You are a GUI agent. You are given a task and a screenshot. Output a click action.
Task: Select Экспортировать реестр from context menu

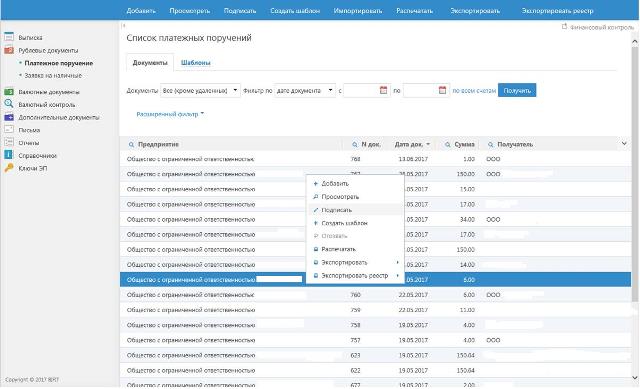[355, 276]
